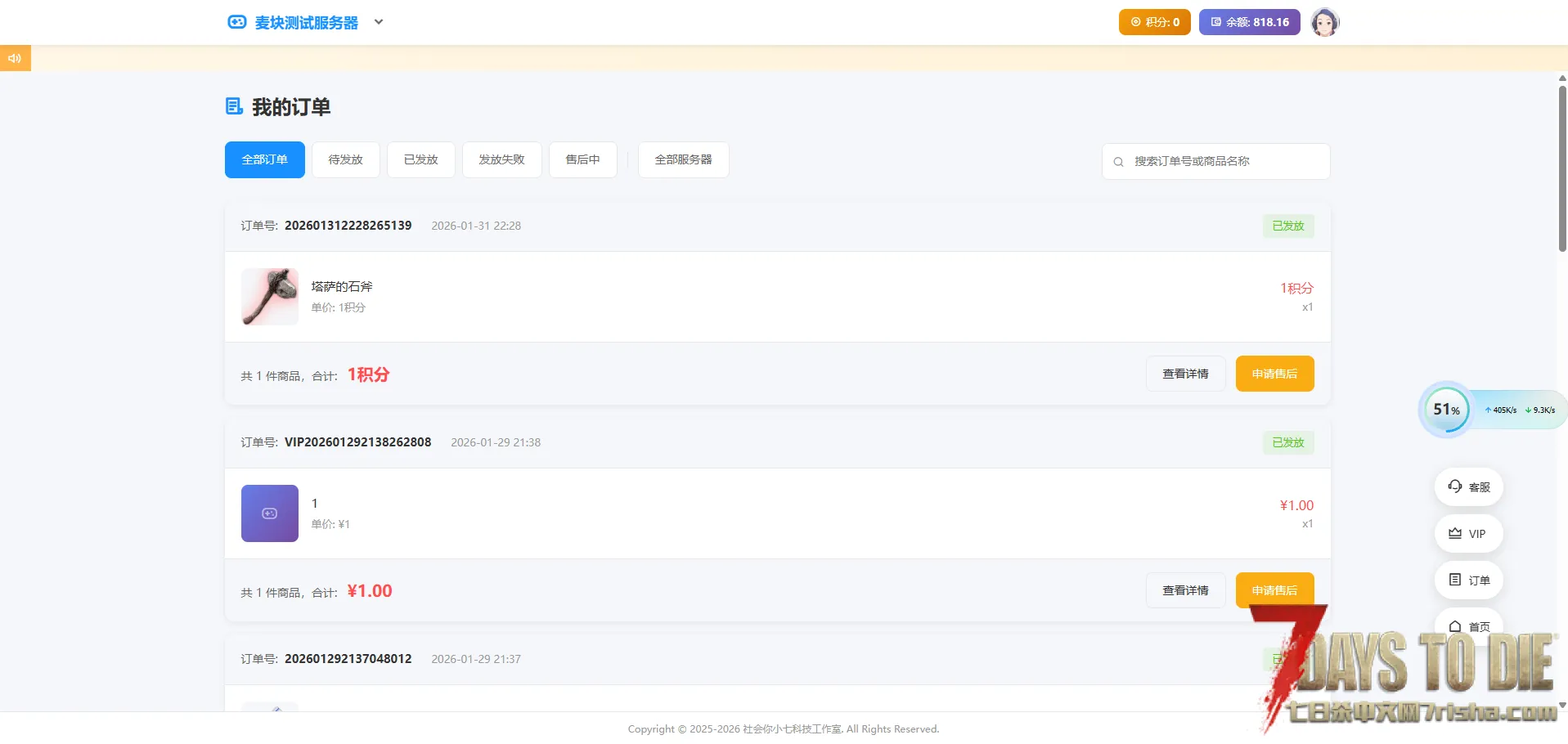View details of the 塔萨的石斧 order
This screenshot has width=1568, height=744.
(1185, 374)
